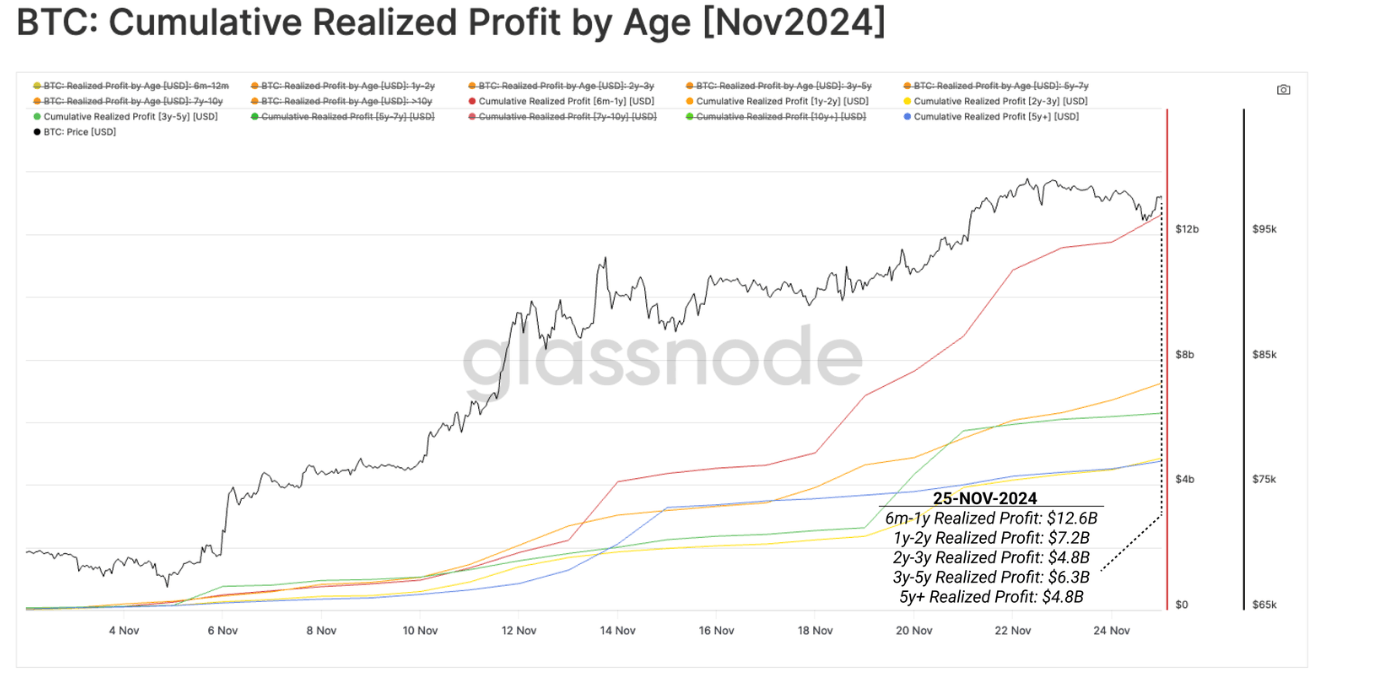Click the $12b profit axis label
Screen dimensions: 1400x691
click(x=1187, y=229)
